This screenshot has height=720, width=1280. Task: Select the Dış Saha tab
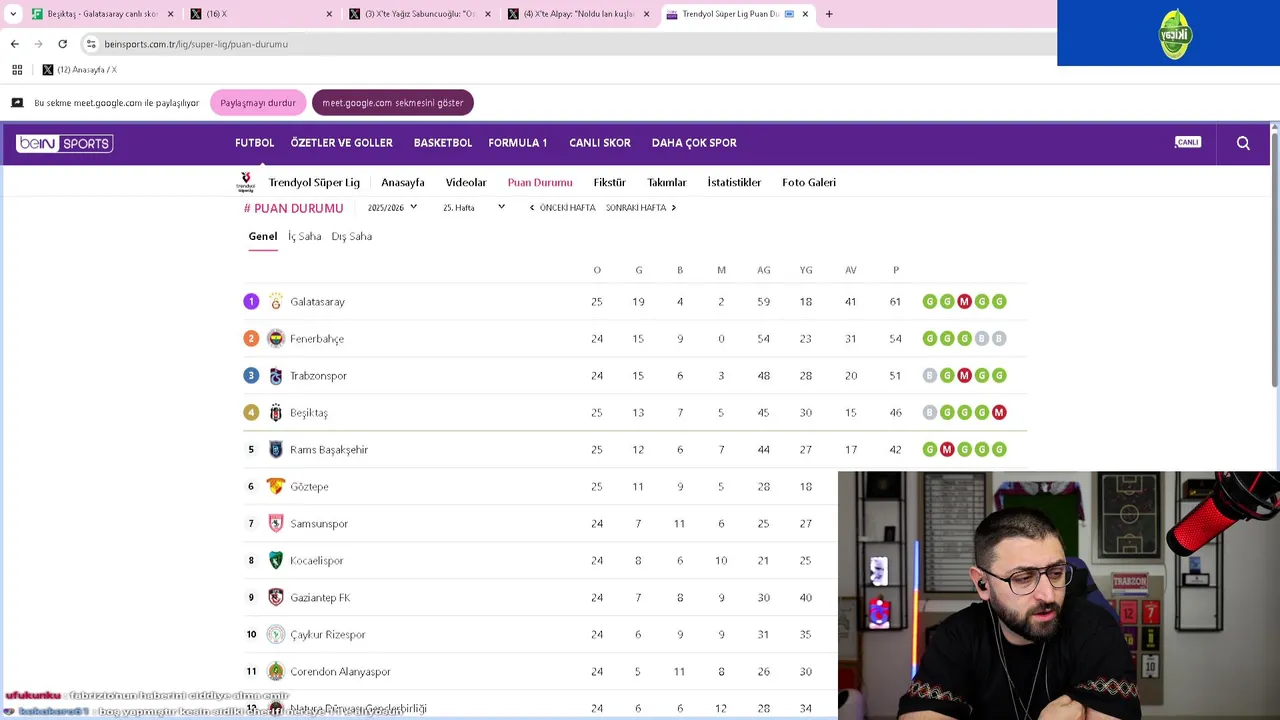point(352,236)
